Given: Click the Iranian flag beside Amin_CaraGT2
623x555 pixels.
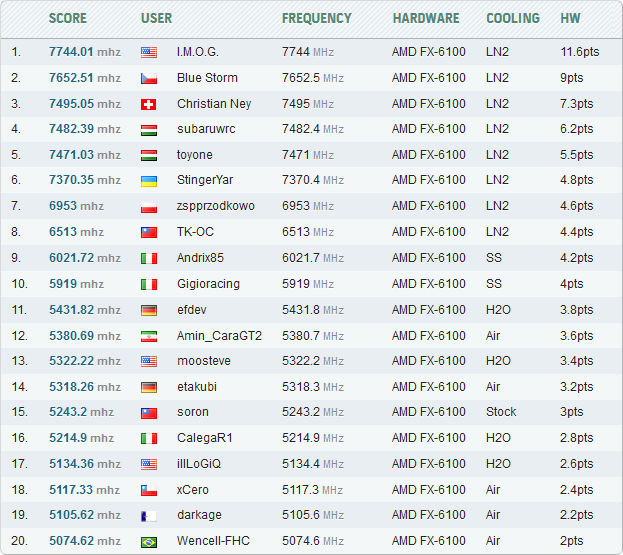Looking at the screenshot, I should (x=149, y=336).
